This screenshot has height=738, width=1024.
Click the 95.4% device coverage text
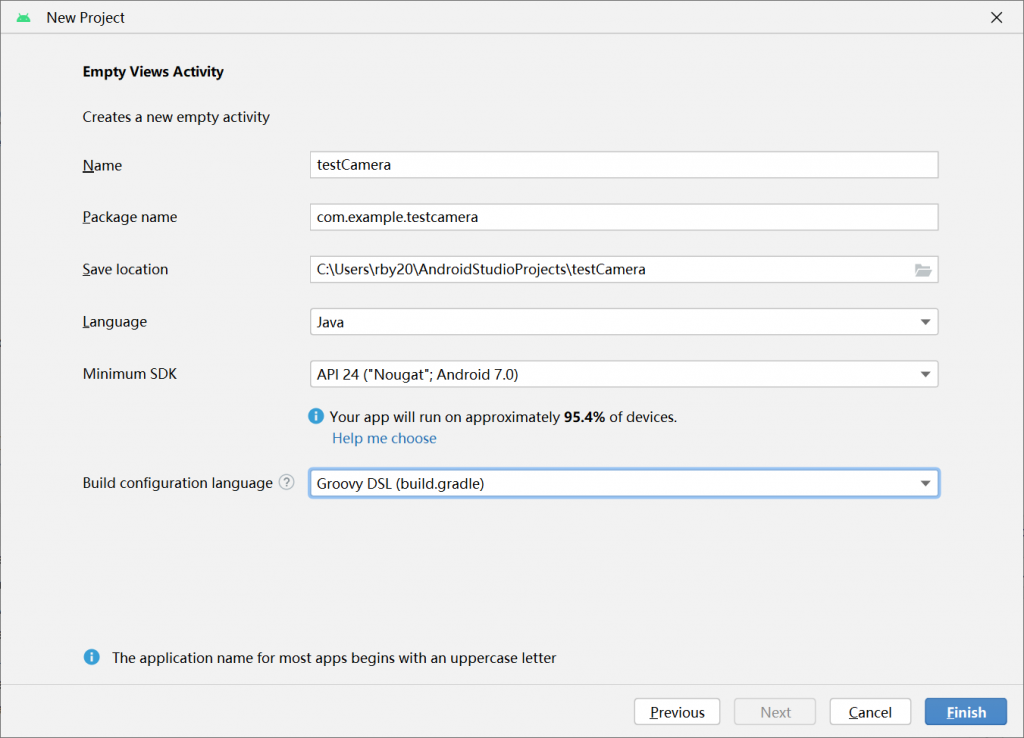(x=584, y=417)
